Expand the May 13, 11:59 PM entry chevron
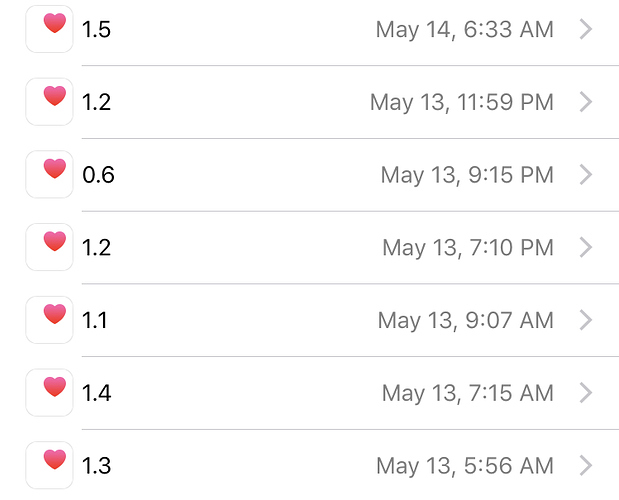The height and width of the screenshot is (500, 619). tap(586, 102)
